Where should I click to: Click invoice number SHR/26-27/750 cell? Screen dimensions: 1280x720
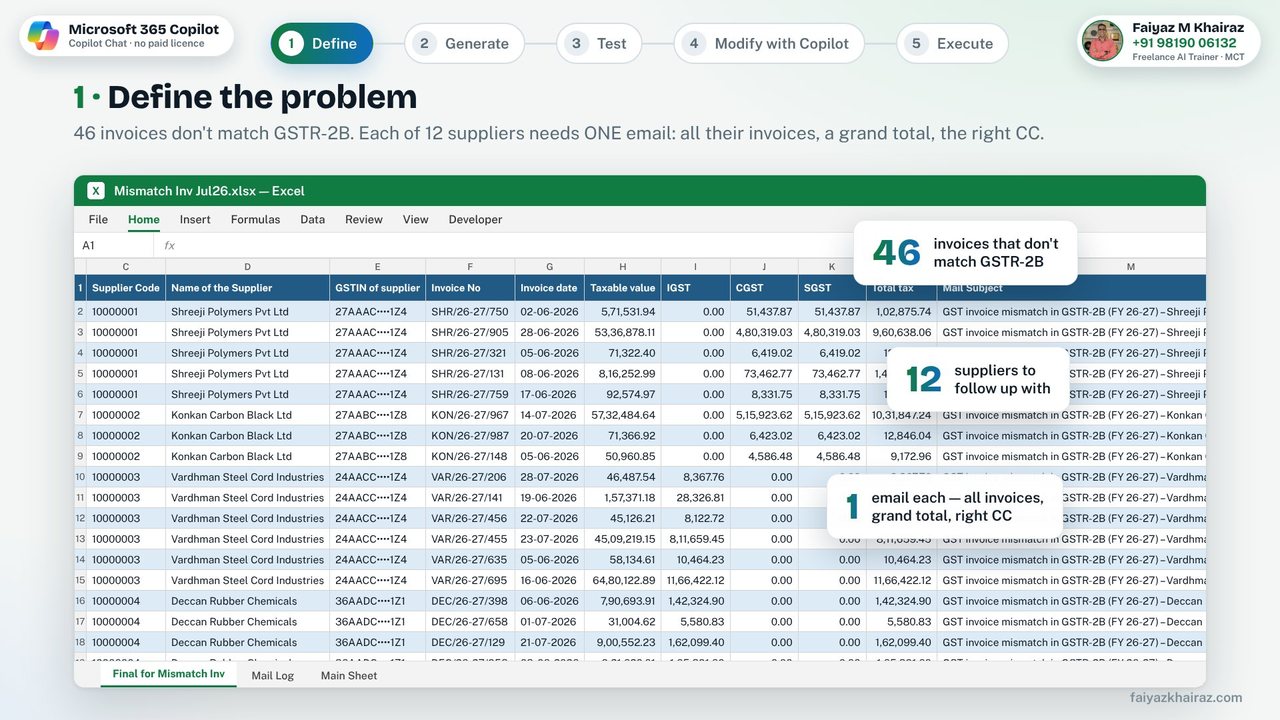[x=470, y=312]
